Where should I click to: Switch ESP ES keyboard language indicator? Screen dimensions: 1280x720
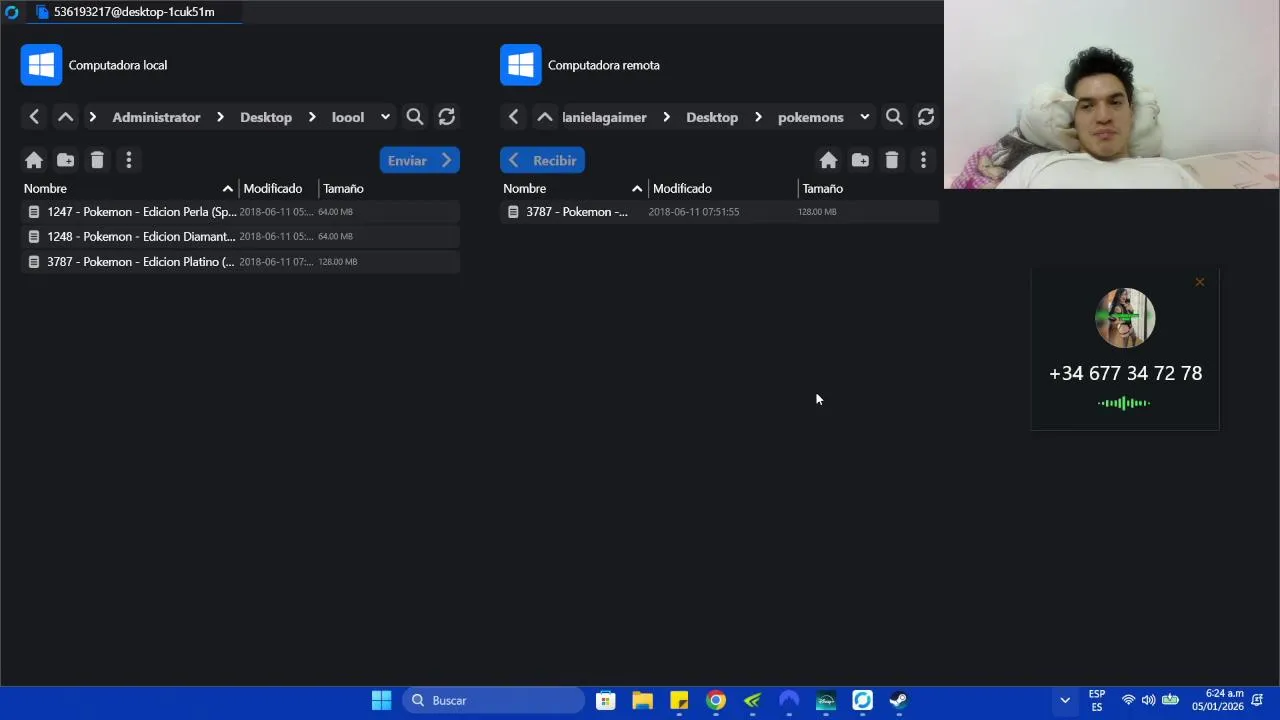tap(1097, 700)
